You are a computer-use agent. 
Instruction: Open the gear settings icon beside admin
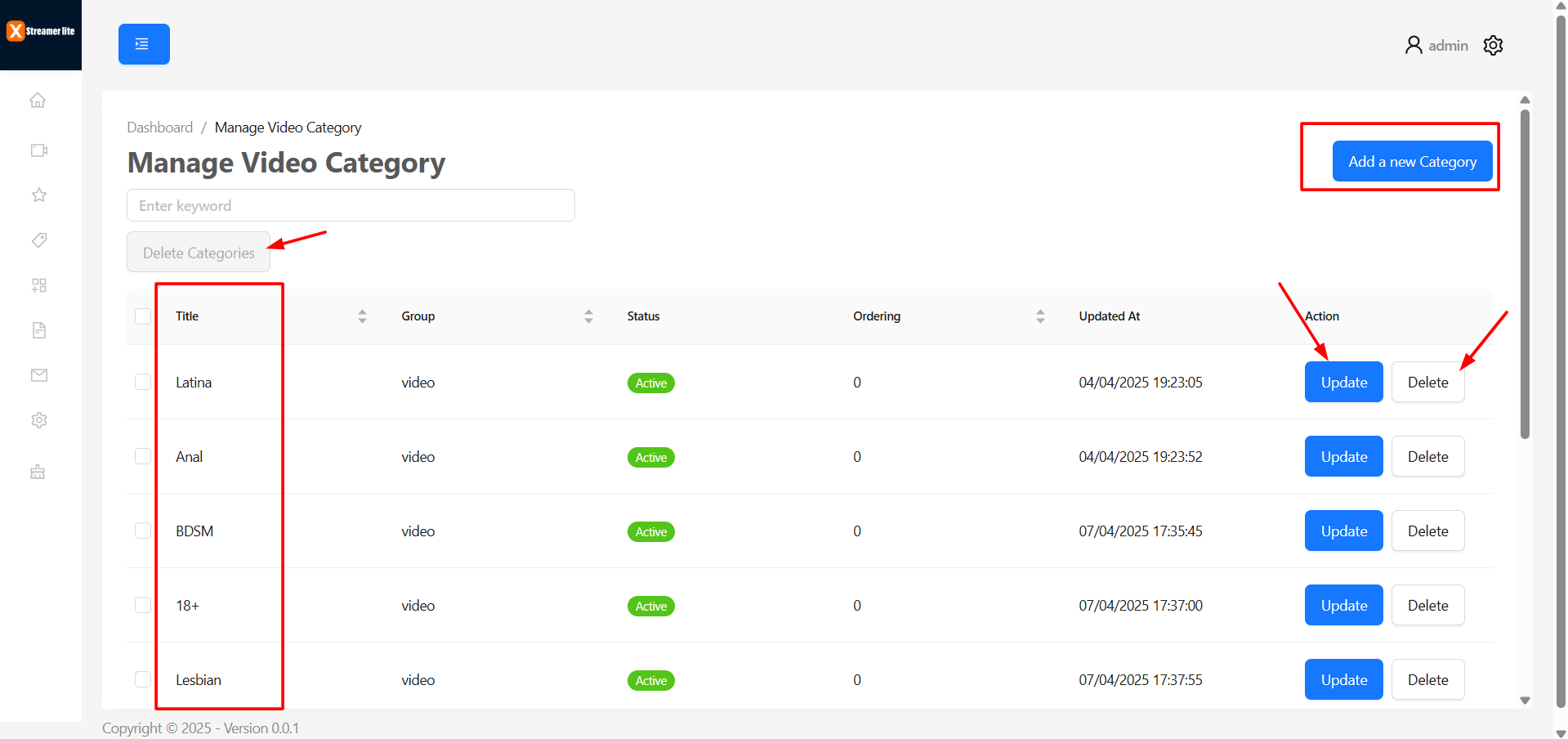point(1493,46)
